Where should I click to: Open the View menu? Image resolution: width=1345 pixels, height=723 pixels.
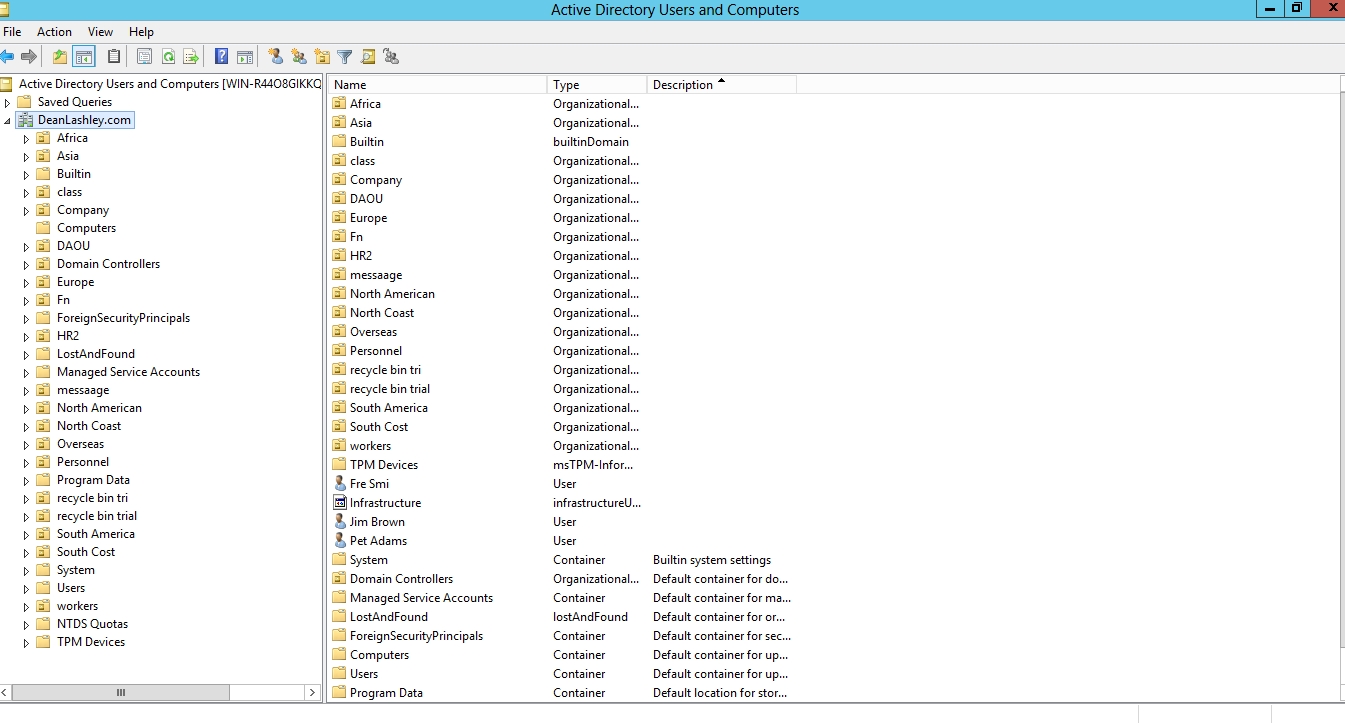[x=100, y=32]
